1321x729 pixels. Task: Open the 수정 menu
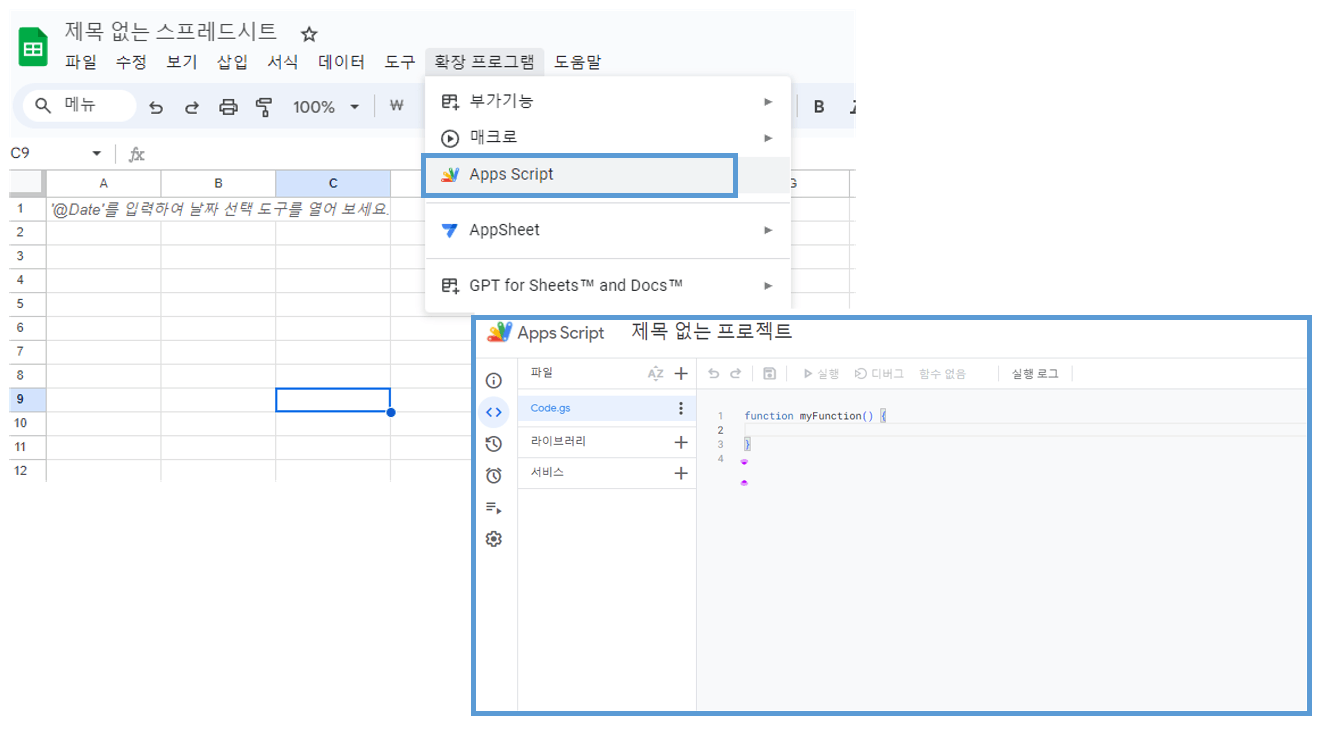pyautogui.click(x=131, y=62)
